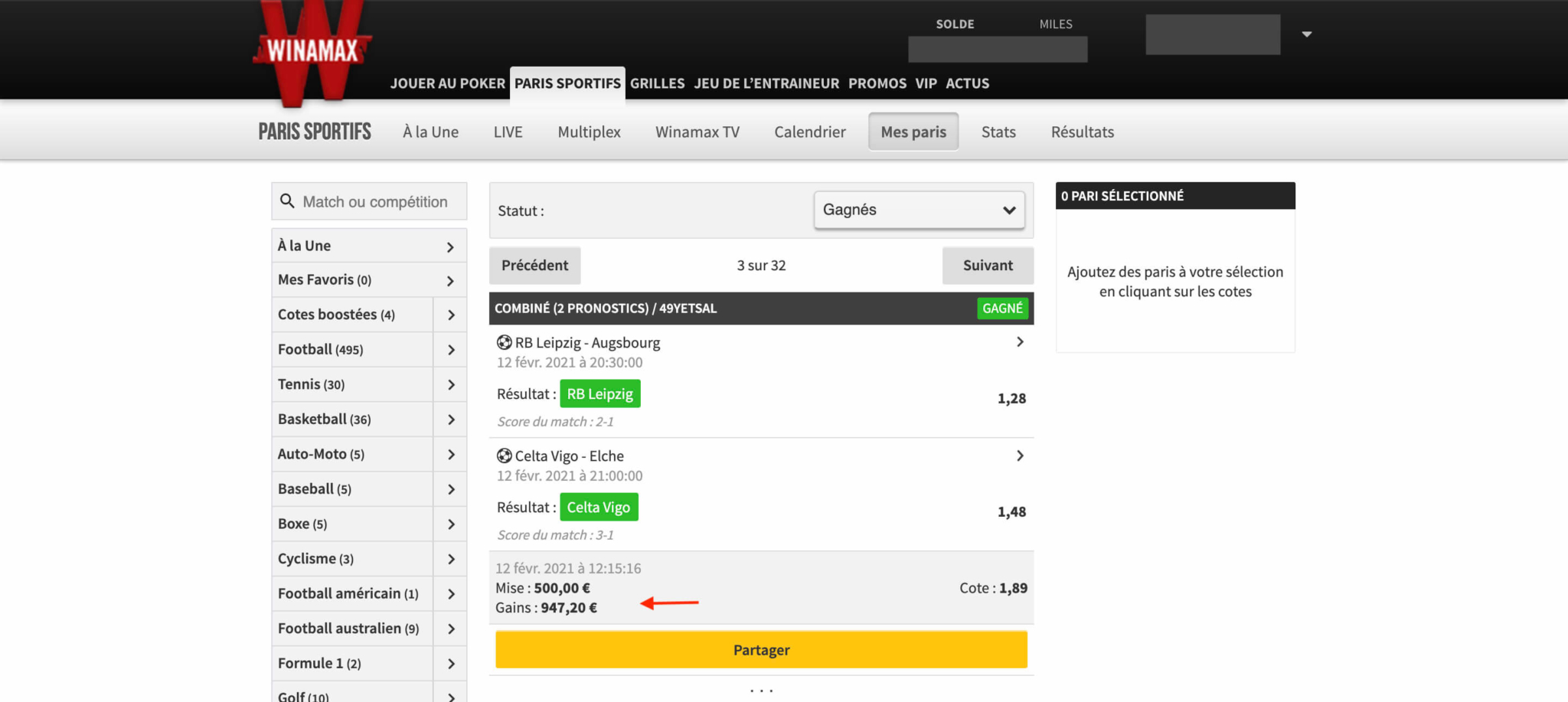
Task: Go to Jouer au Poker menu
Action: [448, 83]
